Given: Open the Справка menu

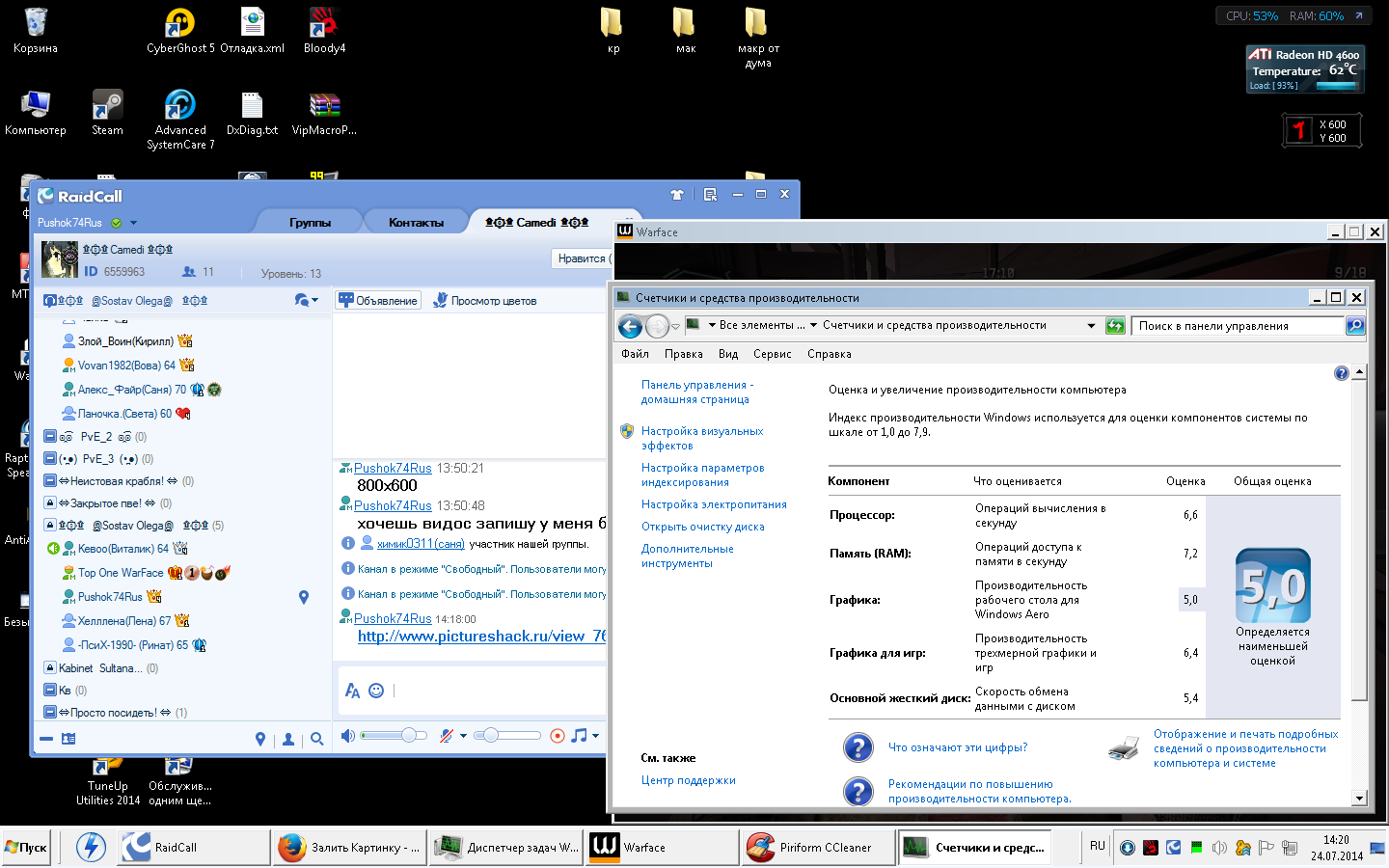Looking at the screenshot, I should point(829,354).
